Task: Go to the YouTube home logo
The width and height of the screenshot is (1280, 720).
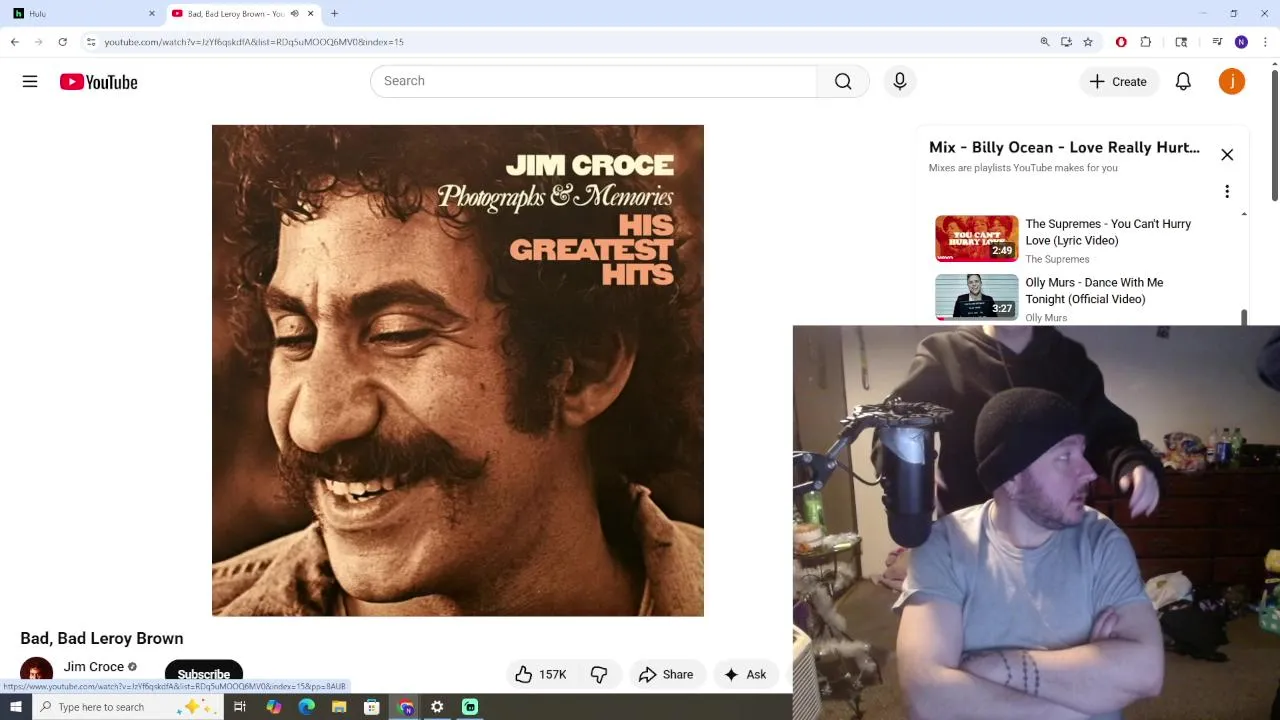Action: click(x=98, y=82)
